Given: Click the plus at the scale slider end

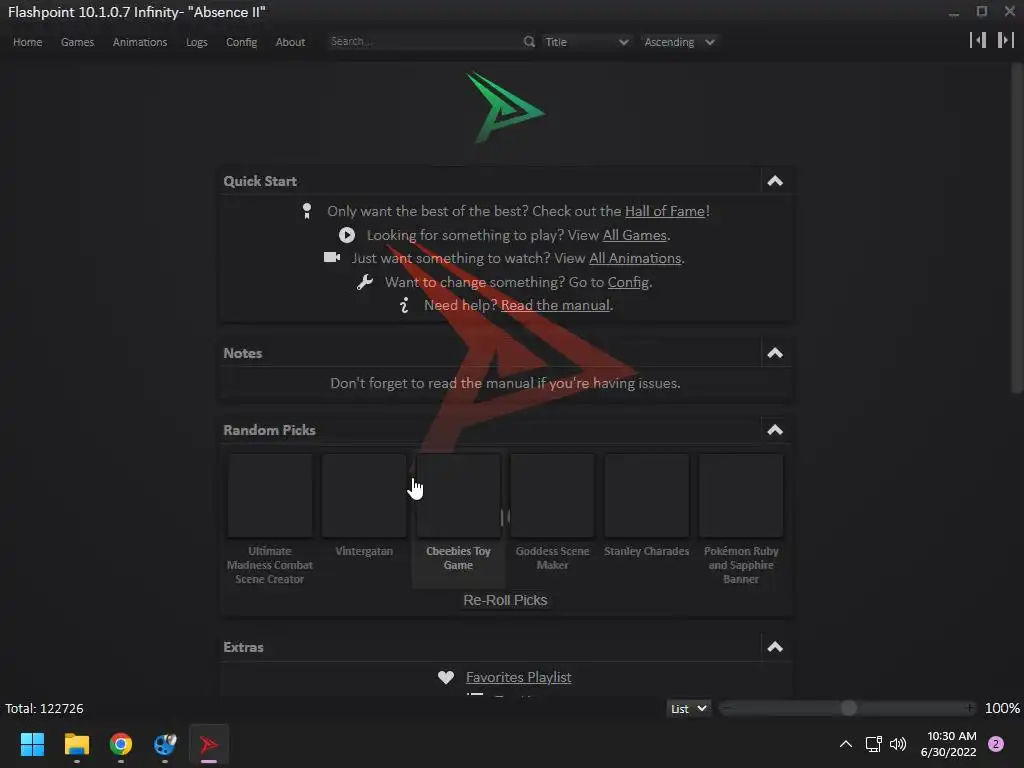Looking at the screenshot, I should coord(970,708).
